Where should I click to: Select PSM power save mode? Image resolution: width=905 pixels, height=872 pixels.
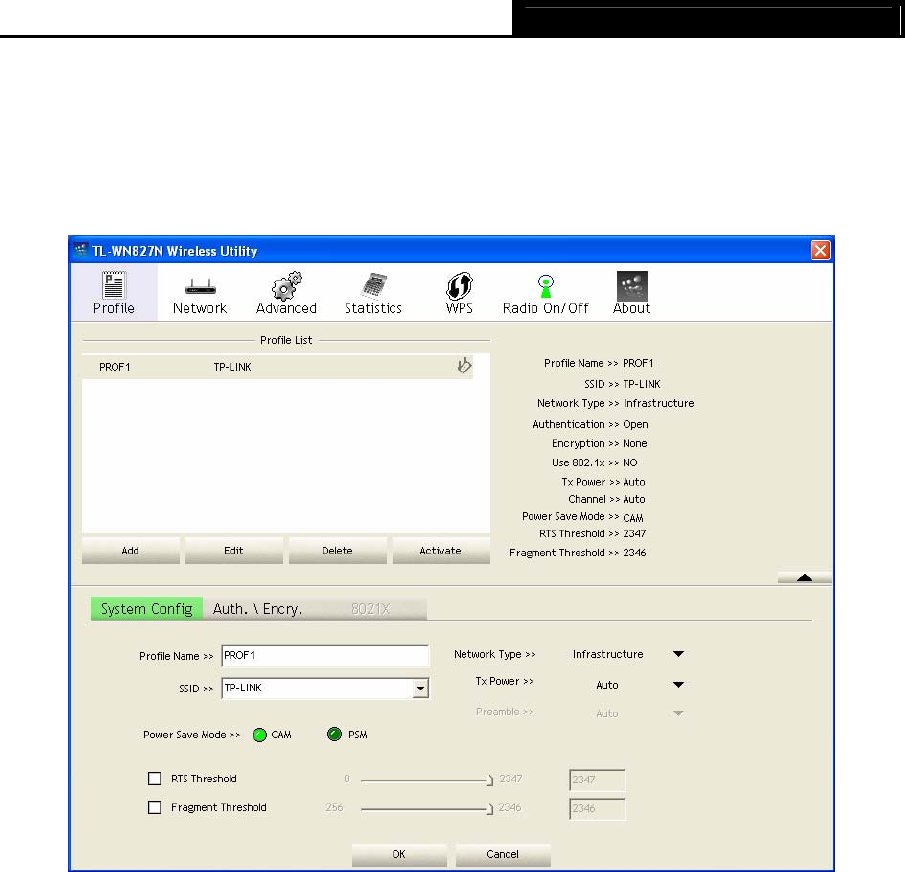pyautogui.click(x=334, y=734)
